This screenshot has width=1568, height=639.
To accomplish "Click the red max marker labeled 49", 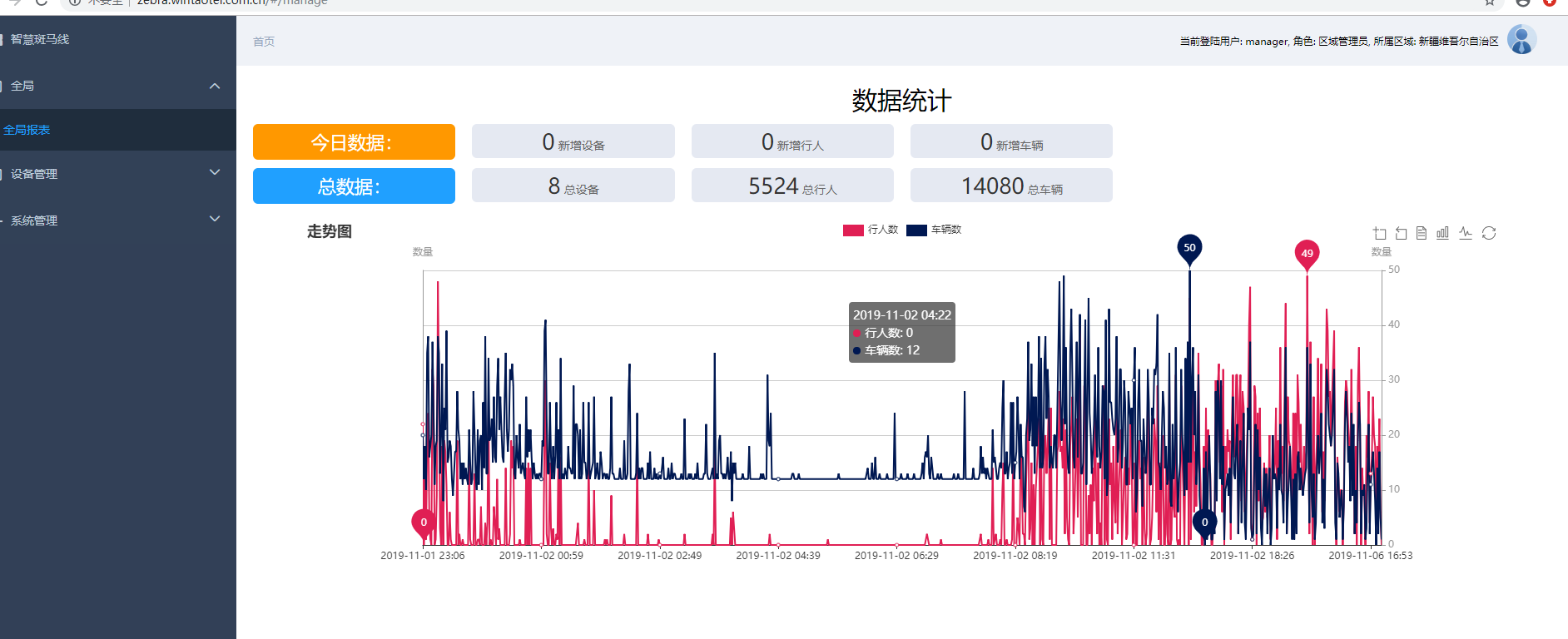I will point(1307,254).
